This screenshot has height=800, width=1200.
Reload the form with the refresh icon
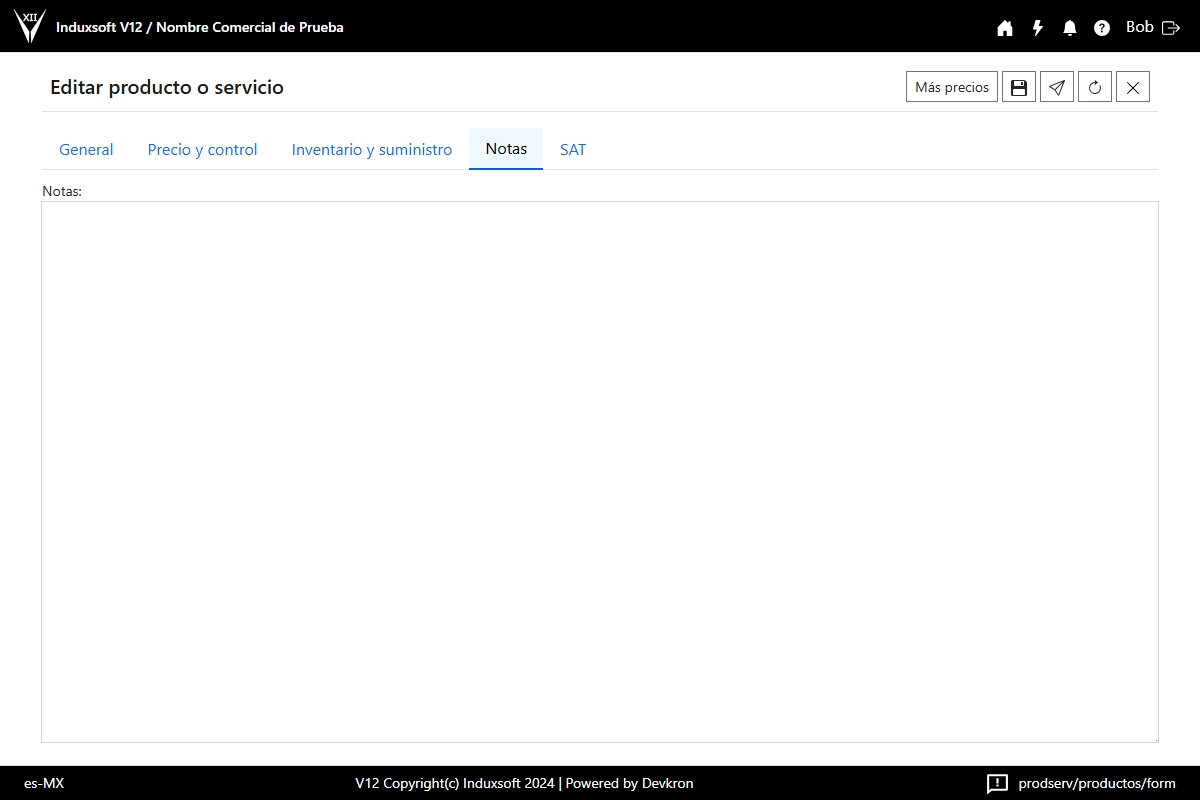1095,87
